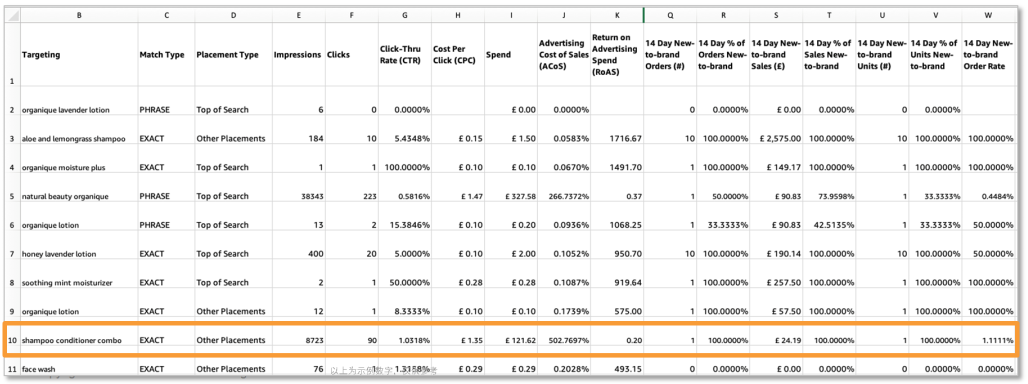
Task: Click the Return on Advertising Spend header
Action: [616, 55]
